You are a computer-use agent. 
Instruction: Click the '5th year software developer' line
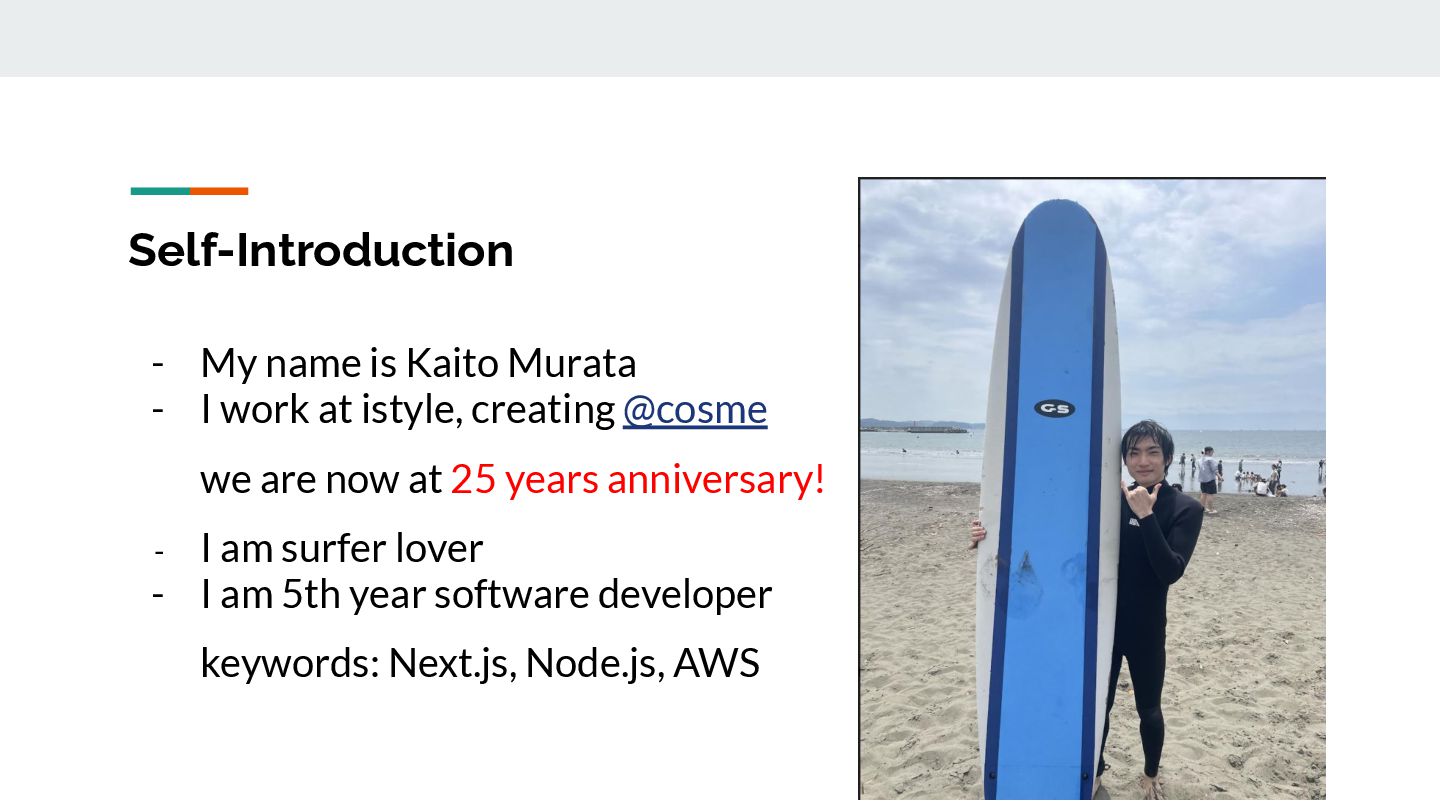(x=527, y=595)
